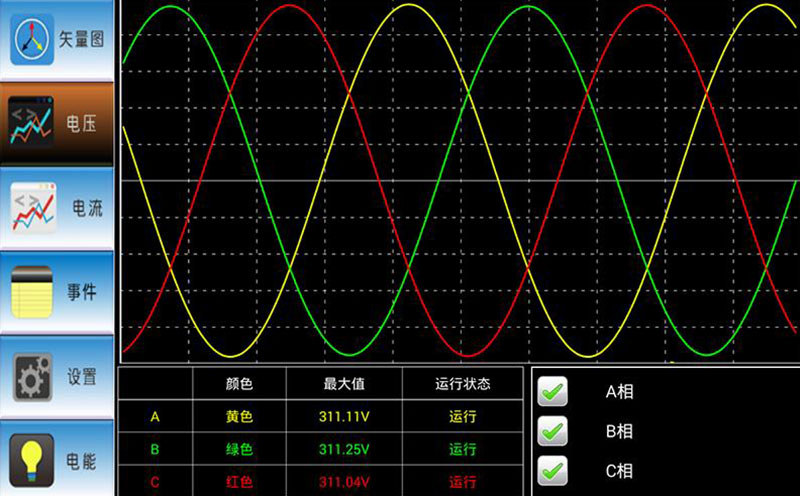Open the yellow notepad events icon
The width and height of the screenshot is (800, 496).
click(x=32, y=292)
